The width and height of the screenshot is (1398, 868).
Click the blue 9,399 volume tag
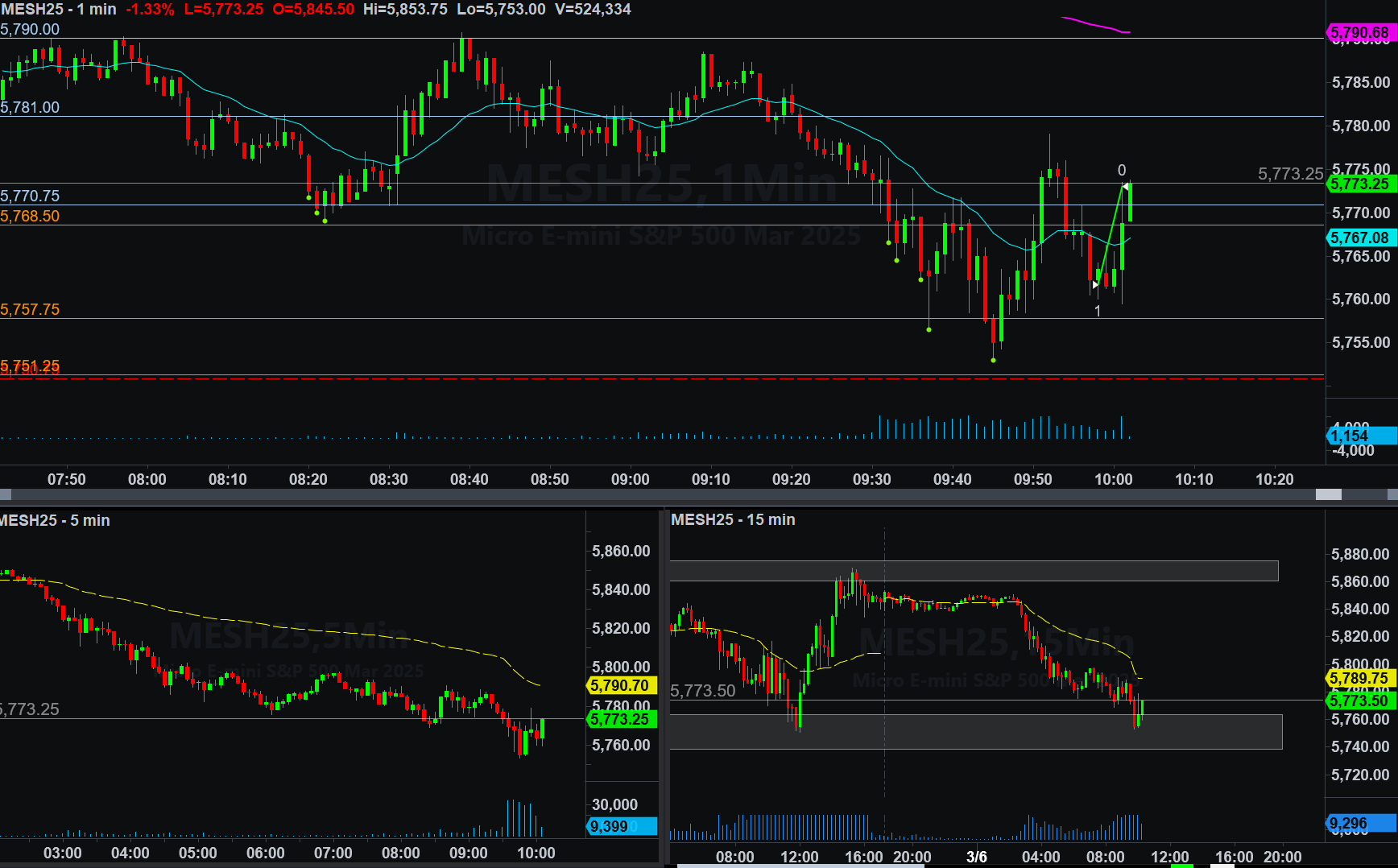click(622, 826)
